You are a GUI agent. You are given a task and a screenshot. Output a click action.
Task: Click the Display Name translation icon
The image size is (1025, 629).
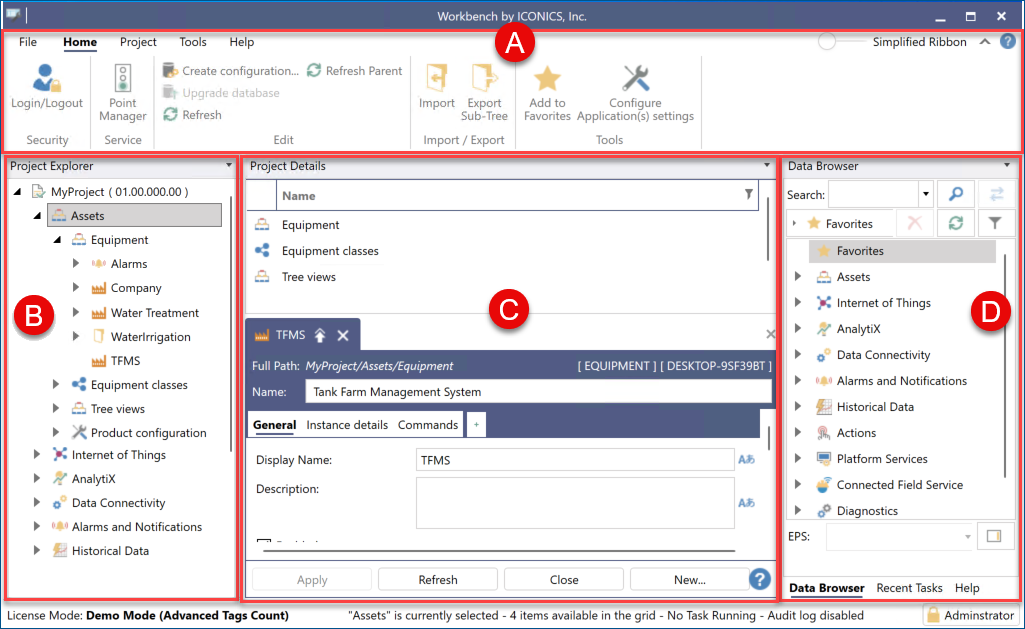747,460
